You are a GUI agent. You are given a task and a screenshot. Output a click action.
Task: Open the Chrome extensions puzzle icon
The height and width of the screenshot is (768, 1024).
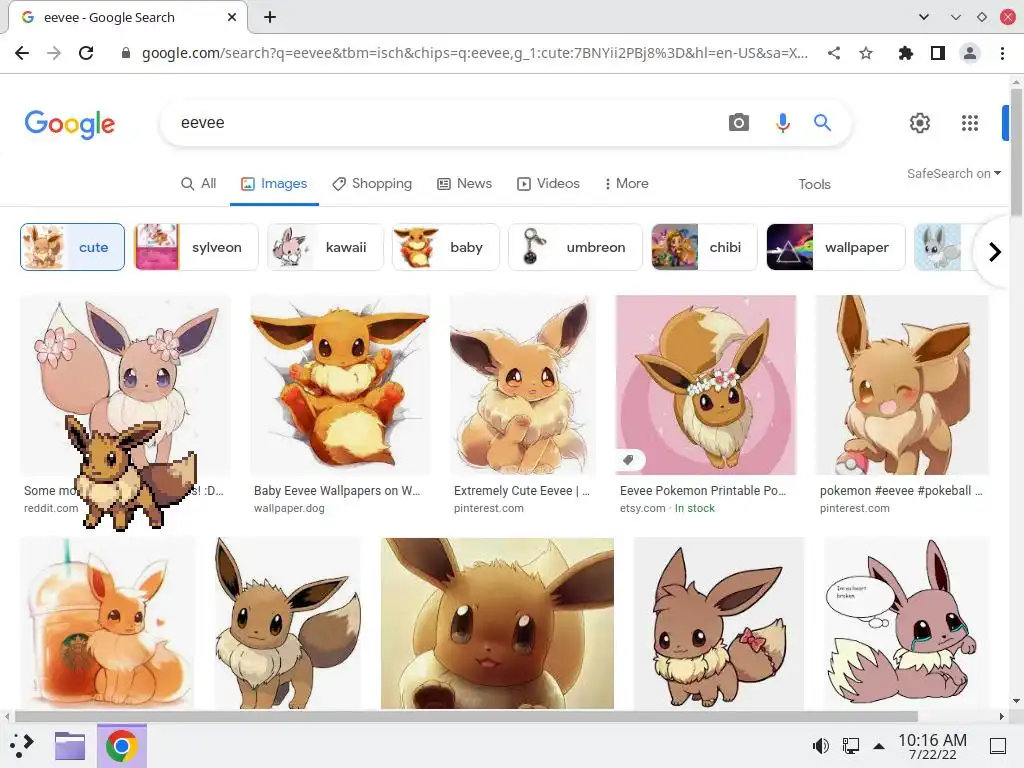coord(905,53)
